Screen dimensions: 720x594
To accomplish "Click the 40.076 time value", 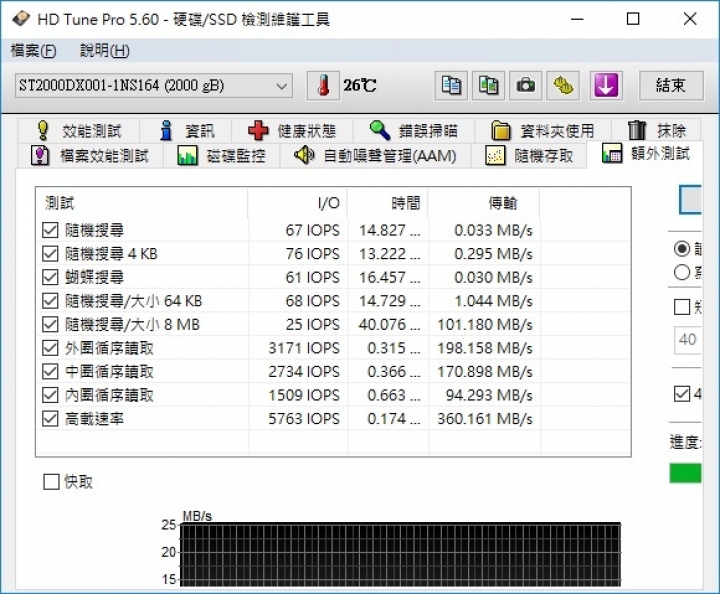I will click(389, 325).
